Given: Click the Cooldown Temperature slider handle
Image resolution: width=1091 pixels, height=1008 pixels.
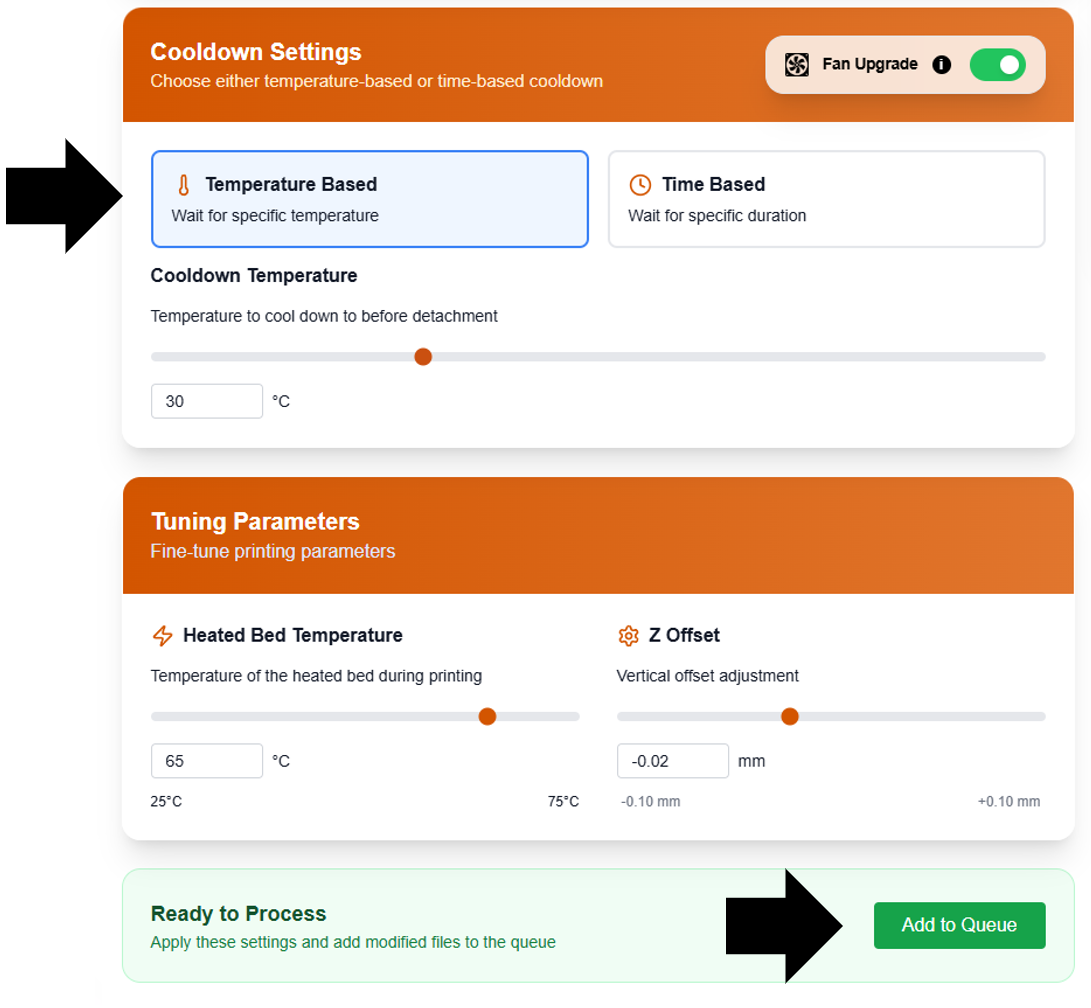Looking at the screenshot, I should 423,356.
